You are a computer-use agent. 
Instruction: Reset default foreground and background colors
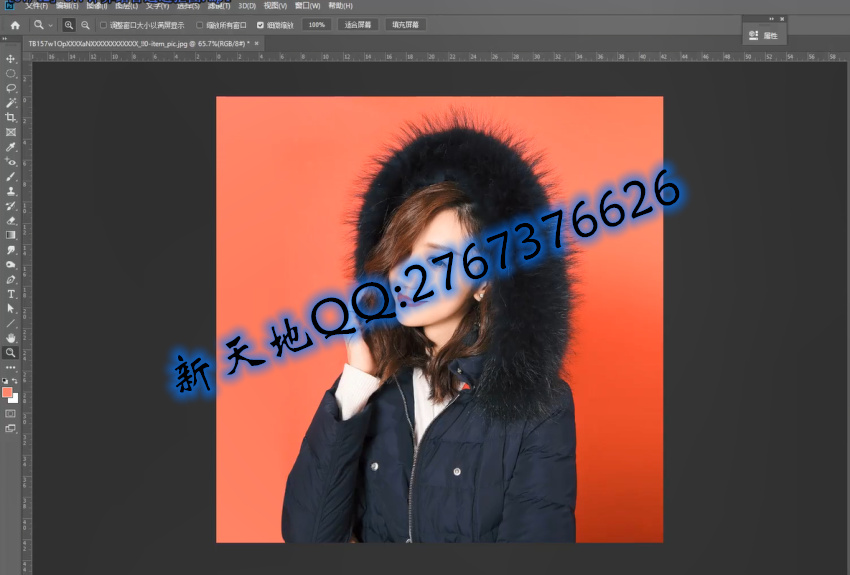coord(5,381)
